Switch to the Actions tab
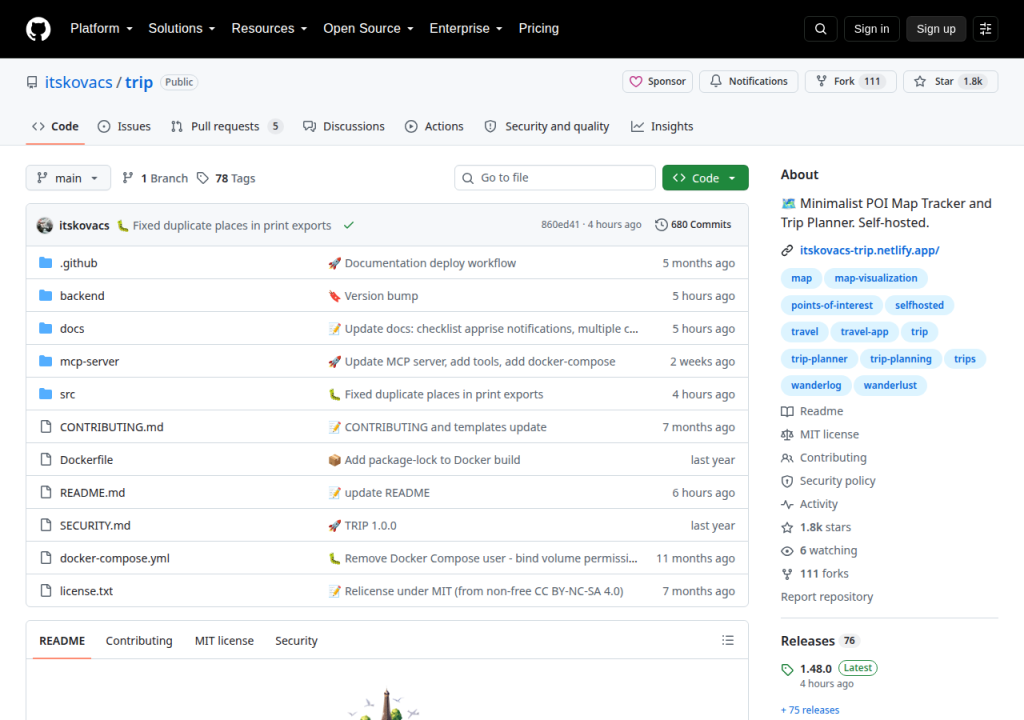The height and width of the screenshot is (720, 1024). click(x=434, y=127)
